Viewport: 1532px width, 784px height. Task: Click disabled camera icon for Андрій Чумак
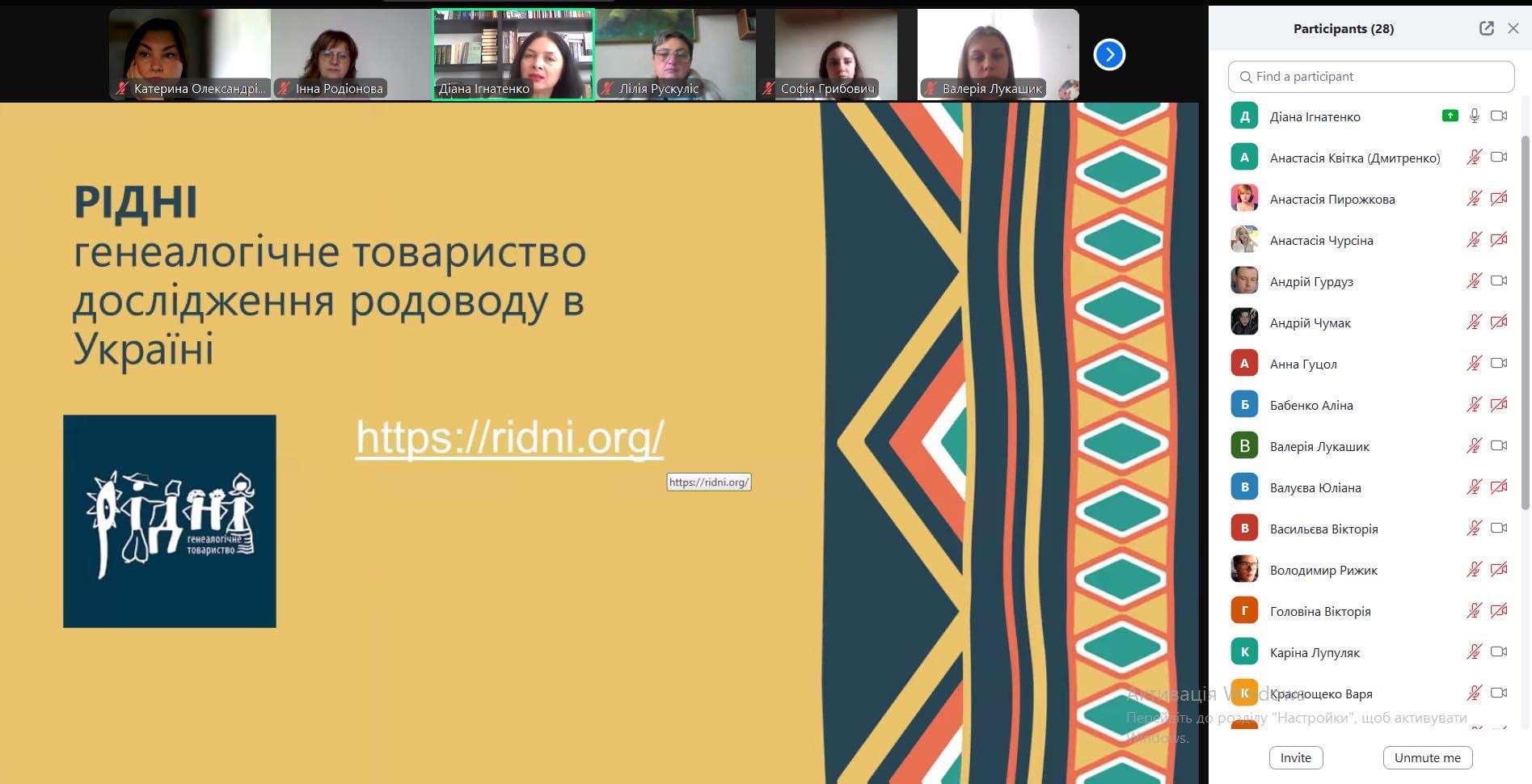(x=1499, y=322)
